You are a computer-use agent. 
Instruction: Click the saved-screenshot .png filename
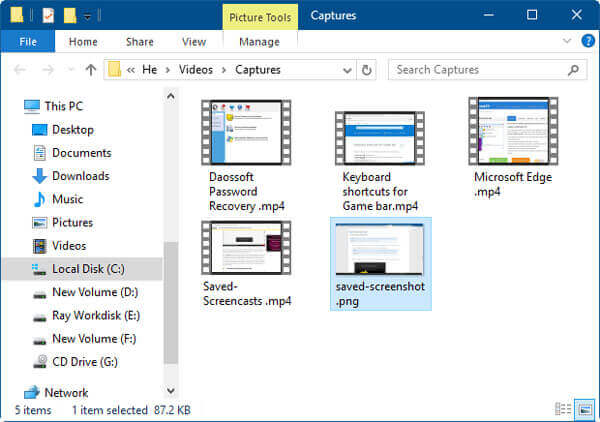(x=380, y=294)
